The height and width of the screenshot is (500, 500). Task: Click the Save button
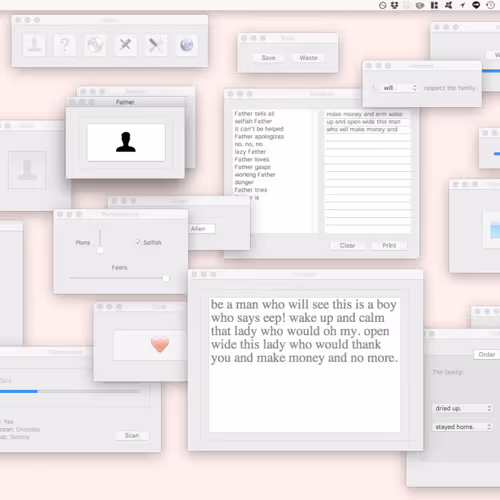(x=268, y=58)
